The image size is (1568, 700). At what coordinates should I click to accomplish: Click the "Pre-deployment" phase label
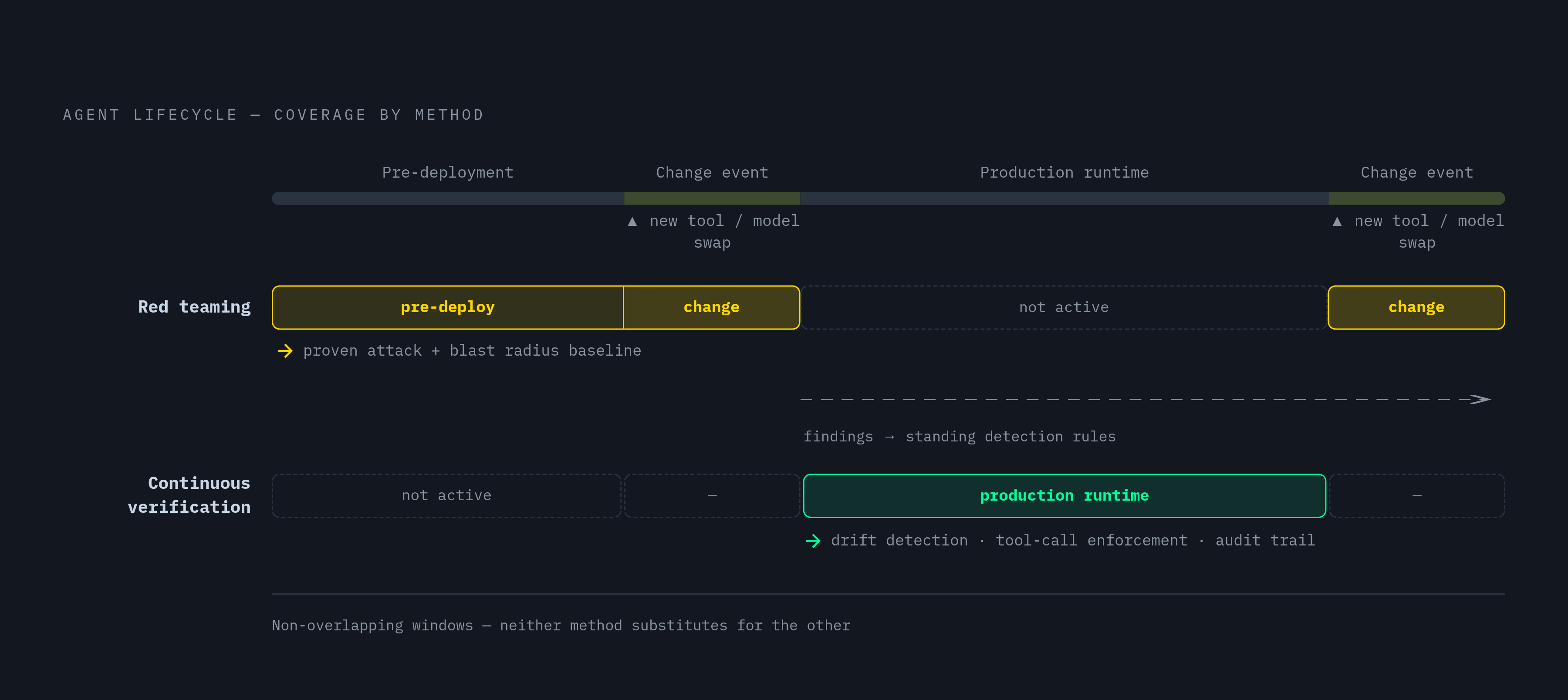pyautogui.click(x=447, y=173)
